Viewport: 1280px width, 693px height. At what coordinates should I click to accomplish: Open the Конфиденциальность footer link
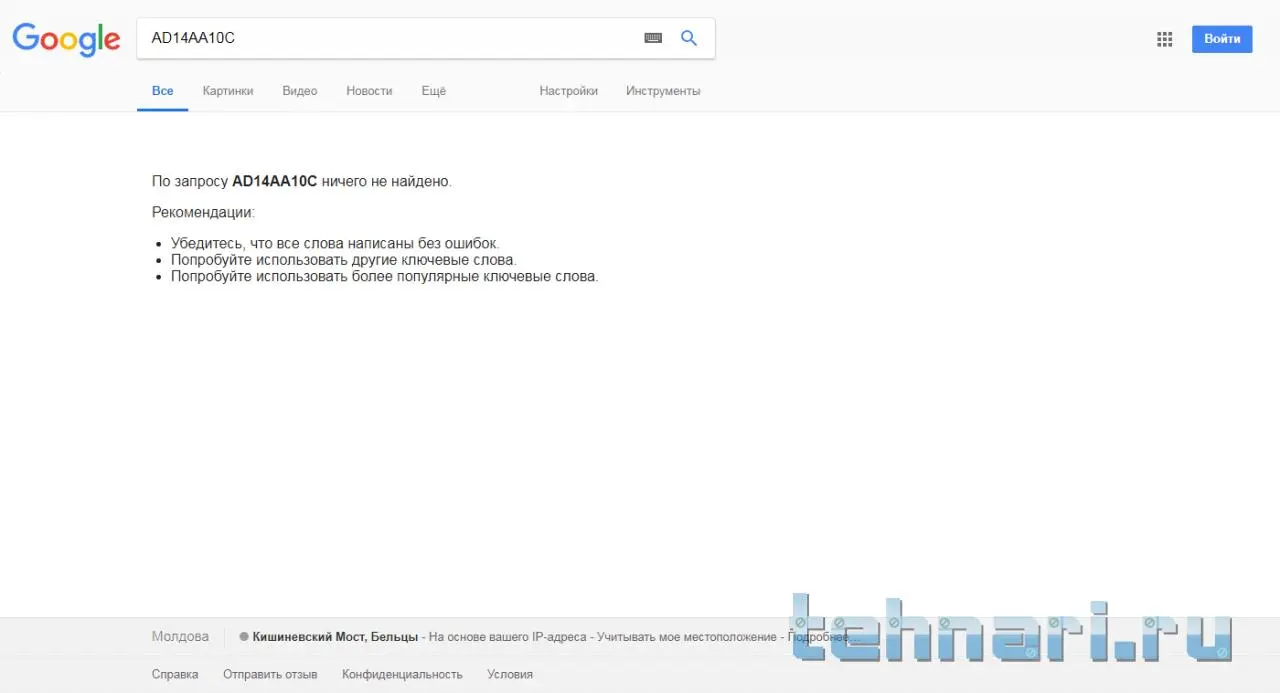pyautogui.click(x=402, y=675)
